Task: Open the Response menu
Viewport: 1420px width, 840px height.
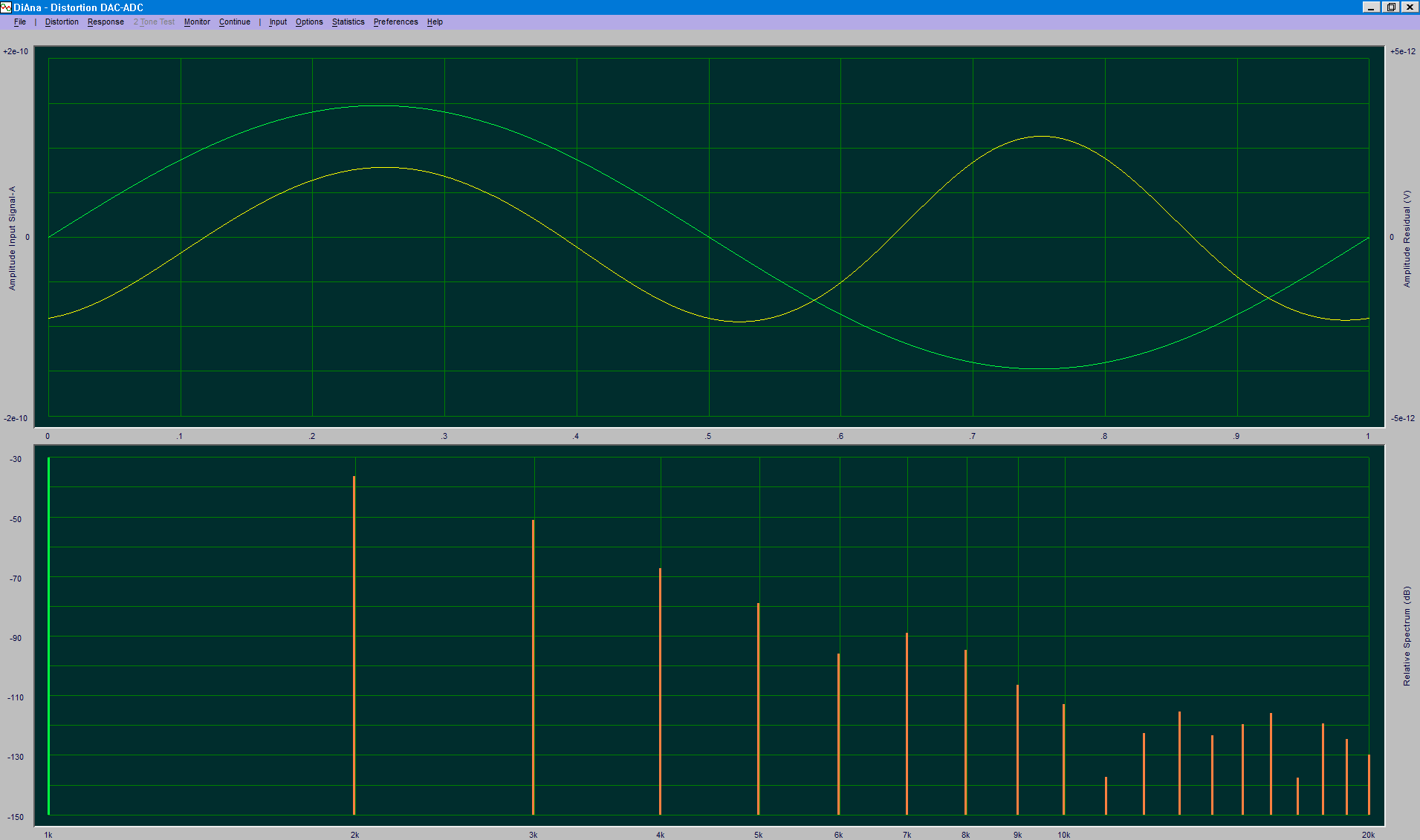Action: 106,22
